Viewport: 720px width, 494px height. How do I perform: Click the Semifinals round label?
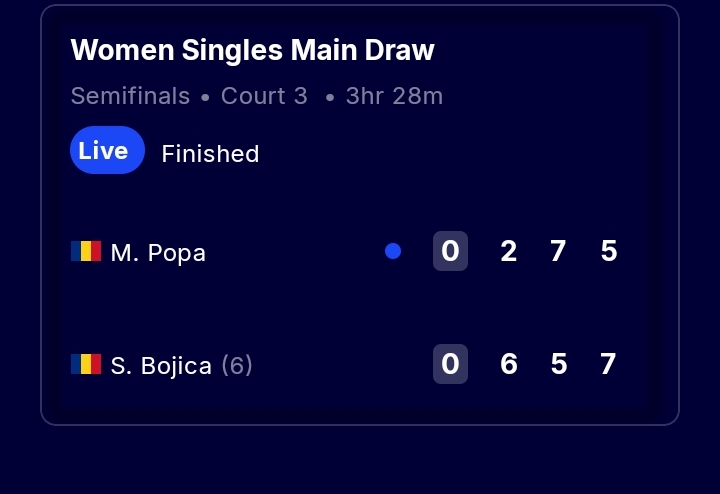(x=130, y=97)
